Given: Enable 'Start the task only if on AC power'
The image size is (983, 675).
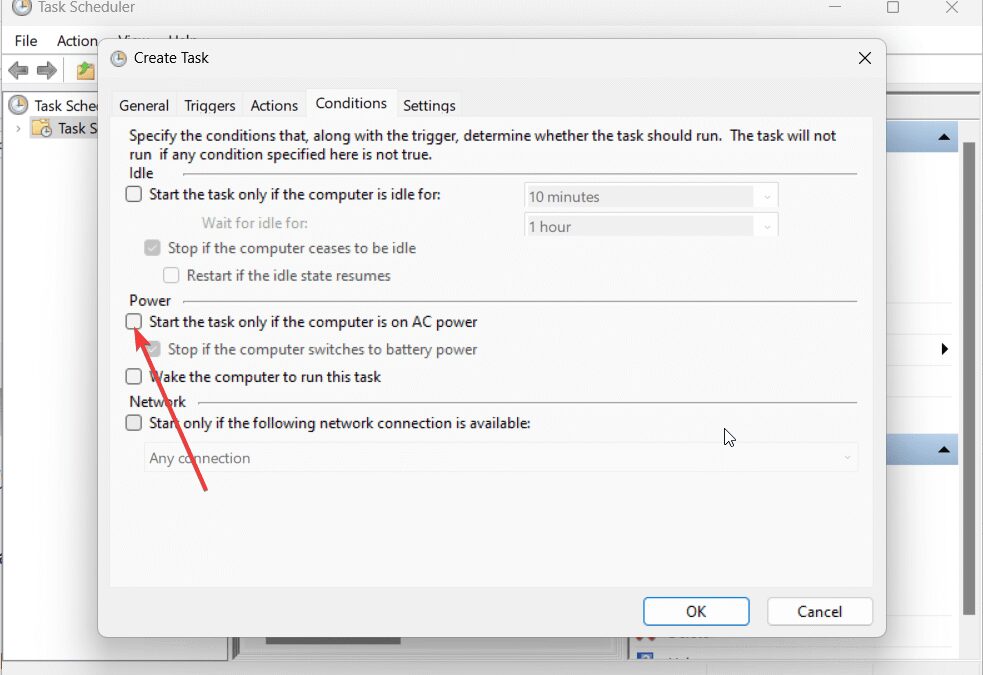Looking at the screenshot, I should pos(134,322).
